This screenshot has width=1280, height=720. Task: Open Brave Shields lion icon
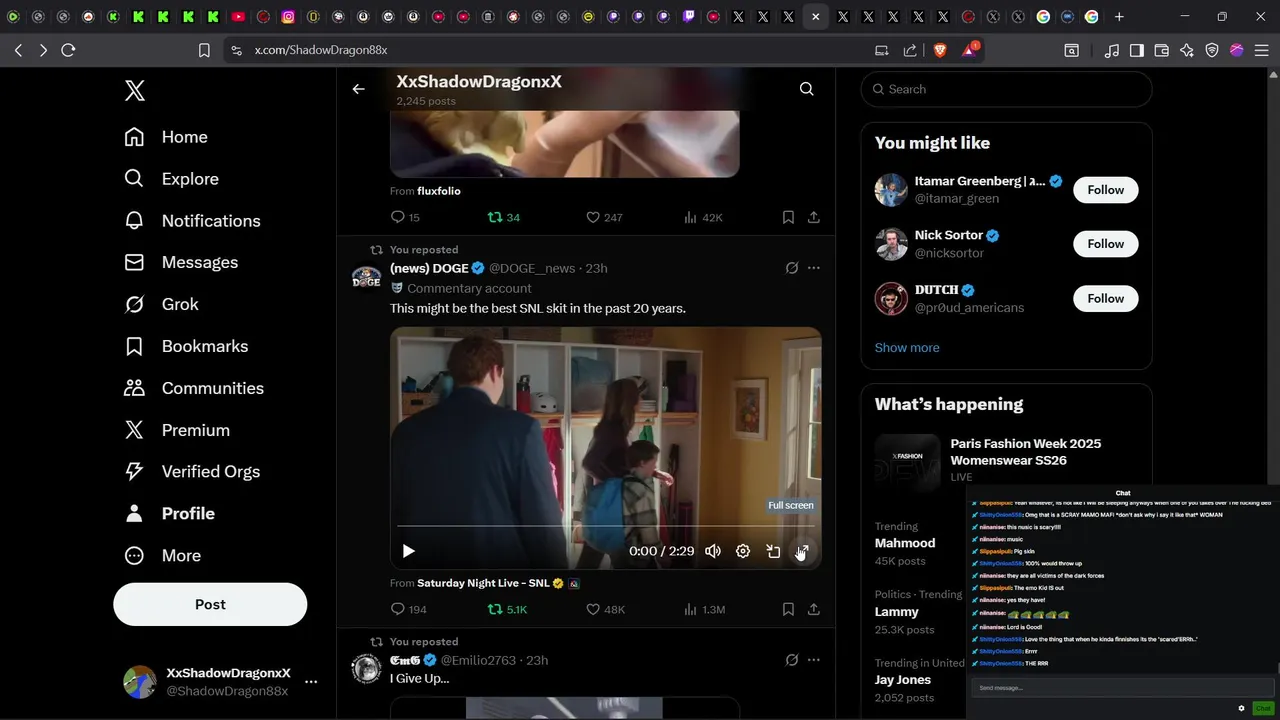[940, 50]
